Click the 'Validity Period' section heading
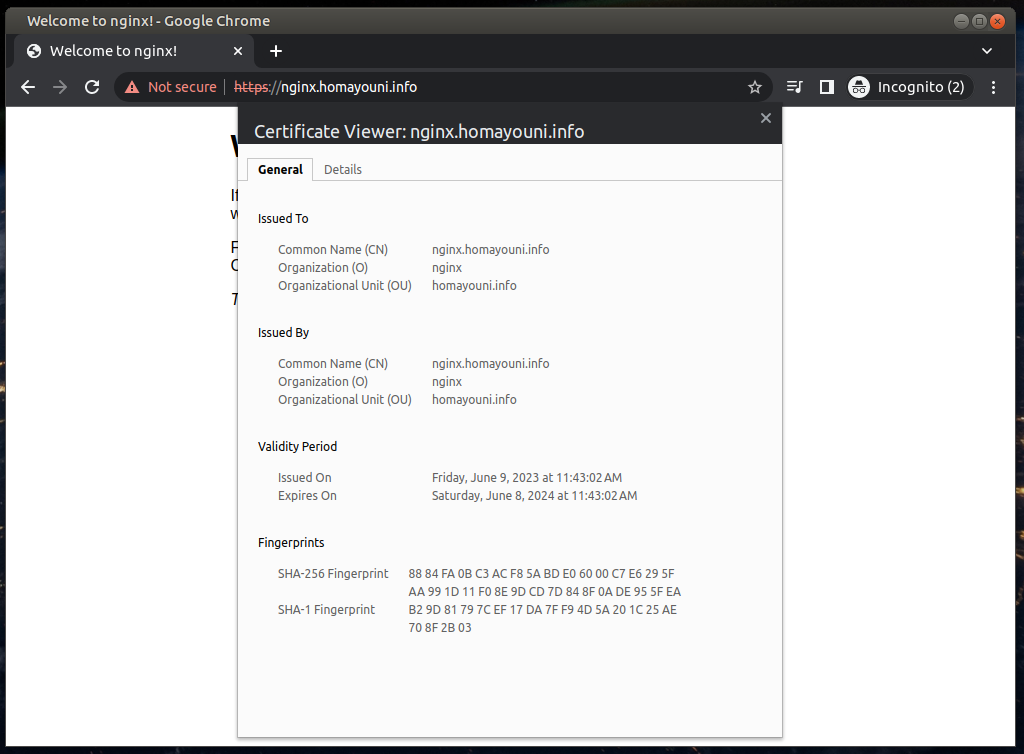This screenshot has width=1024, height=754. [297, 447]
